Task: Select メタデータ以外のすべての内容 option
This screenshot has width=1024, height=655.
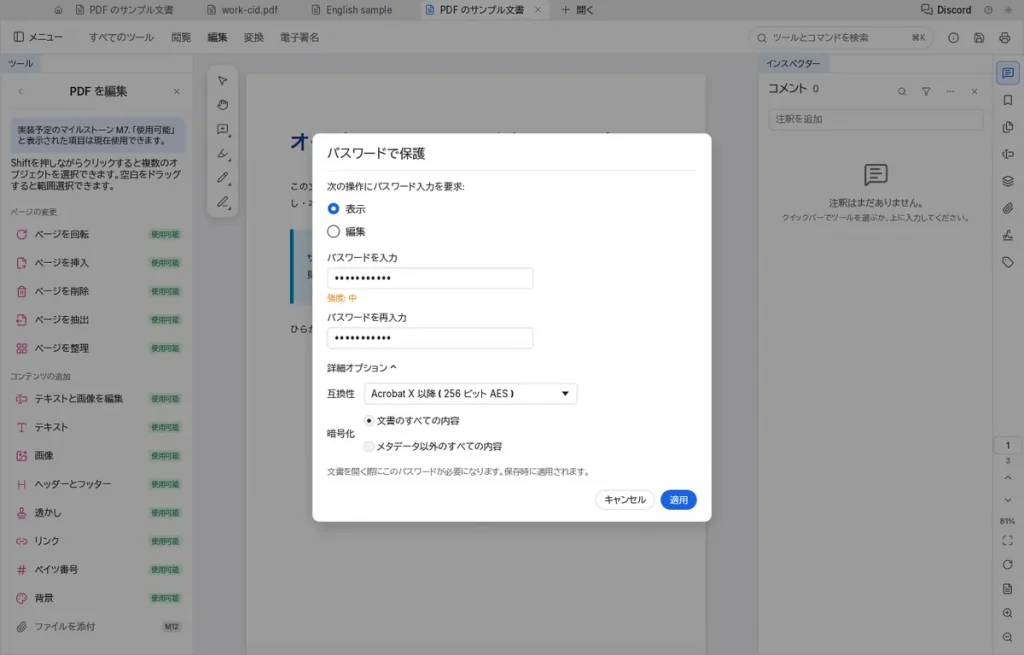Action: [369, 446]
